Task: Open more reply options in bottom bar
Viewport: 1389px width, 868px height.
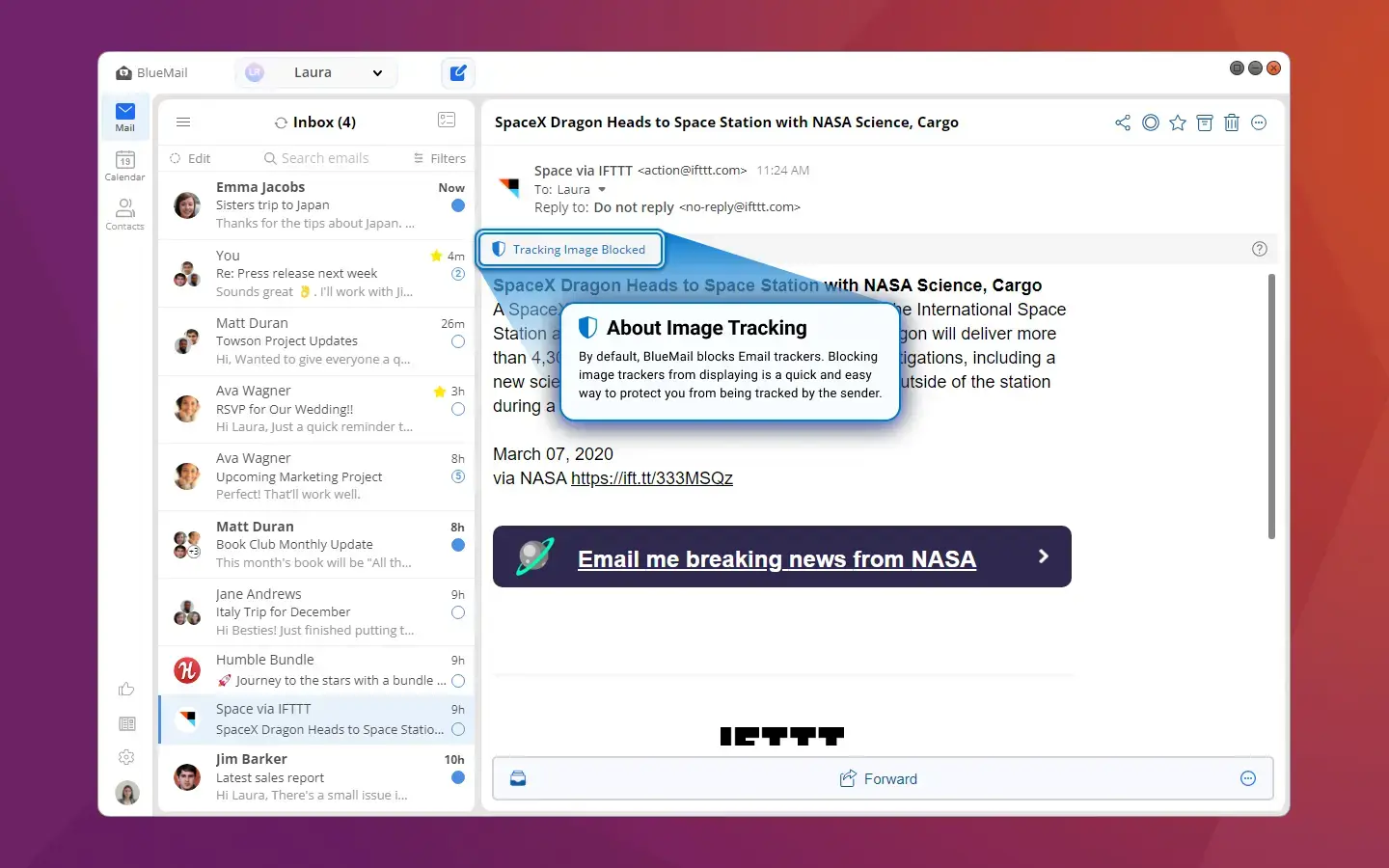Action: tap(1248, 778)
